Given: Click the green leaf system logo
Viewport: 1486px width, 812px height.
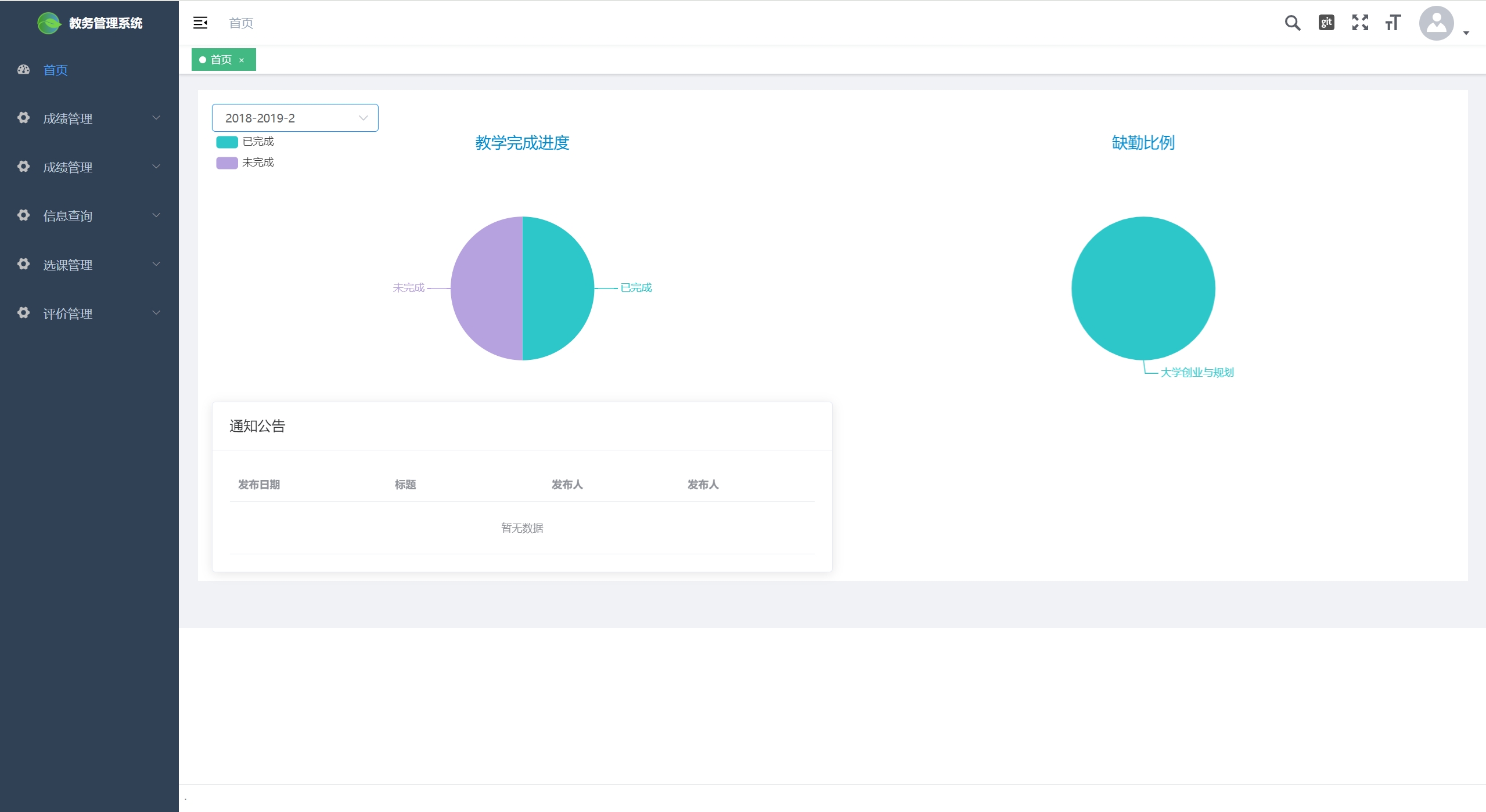Looking at the screenshot, I should coord(49,23).
